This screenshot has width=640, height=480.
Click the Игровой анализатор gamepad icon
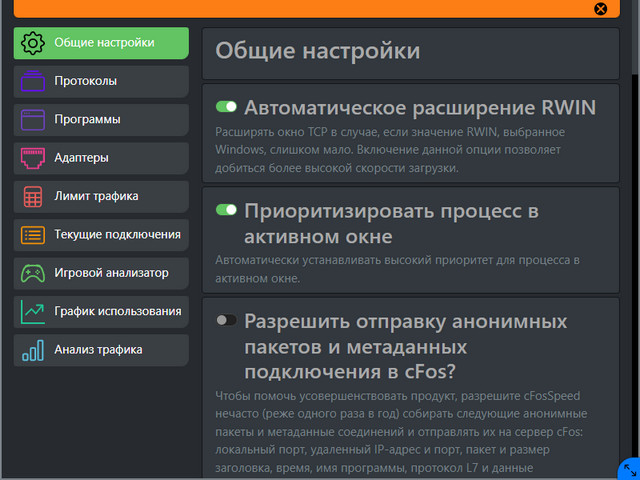pos(33,273)
